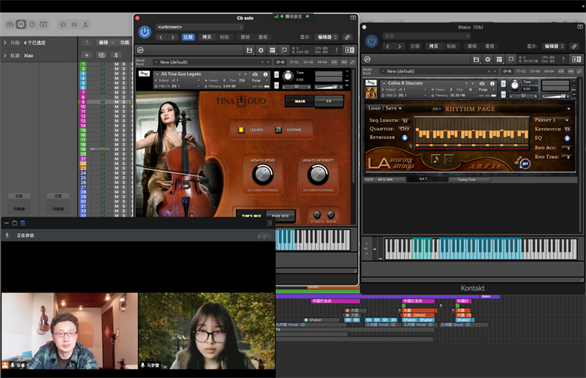Toggle power button in Cb solo window
The image size is (586, 378).
[x=145, y=32]
